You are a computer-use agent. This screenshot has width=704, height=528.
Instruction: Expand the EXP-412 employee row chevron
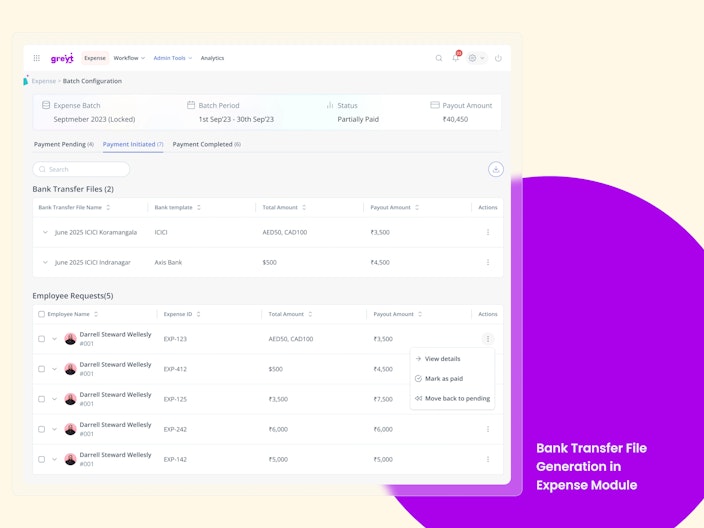click(x=54, y=369)
